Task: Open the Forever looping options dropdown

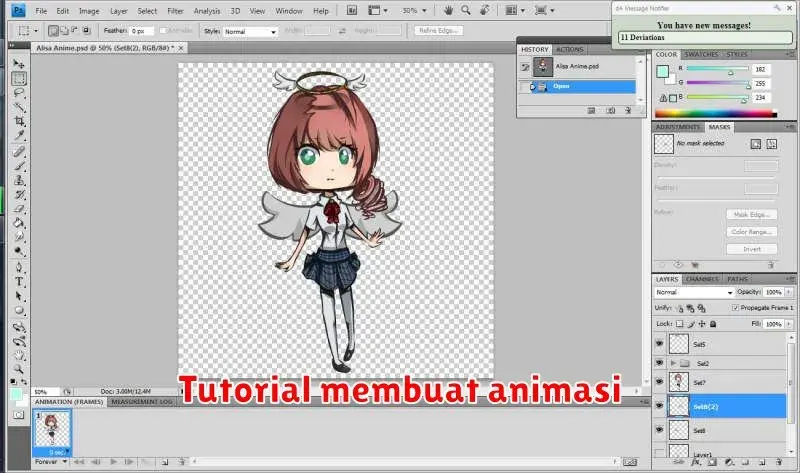Action: click(x=51, y=462)
